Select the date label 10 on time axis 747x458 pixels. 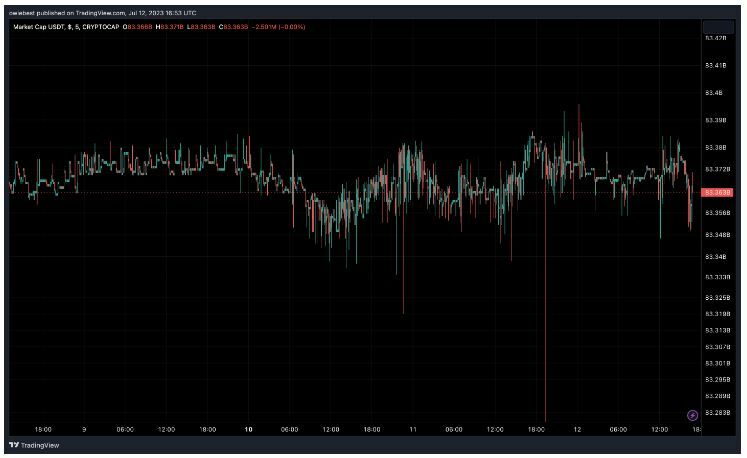[x=247, y=428]
